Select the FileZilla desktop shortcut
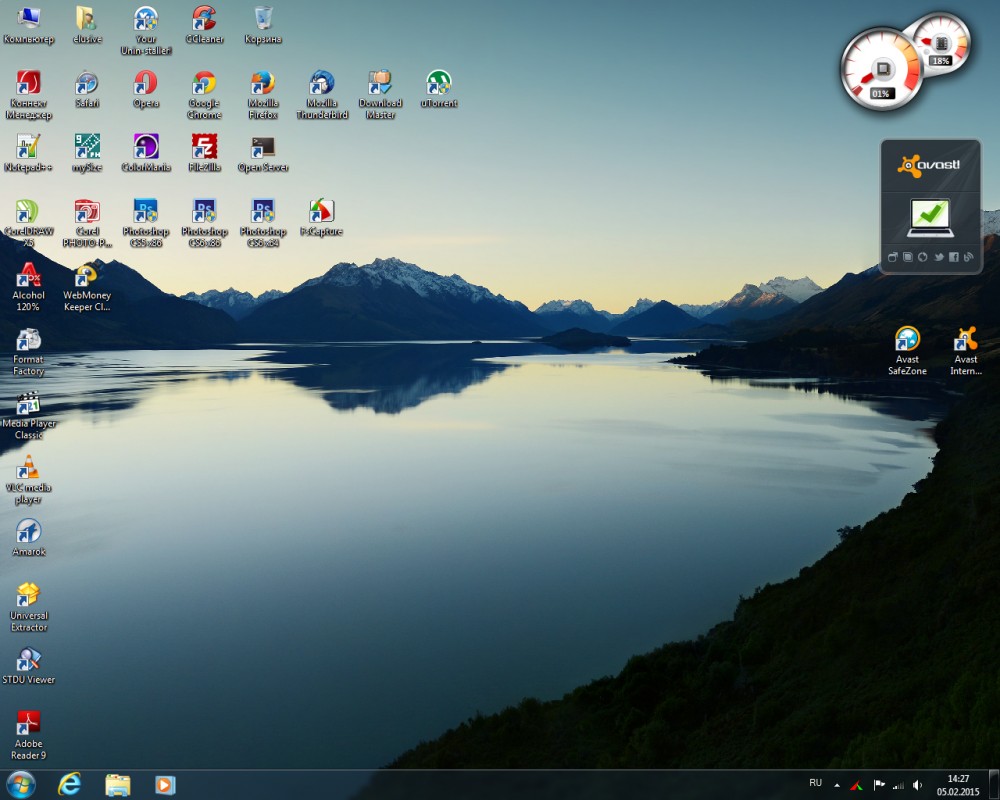1000x800 pixels. point(204,148)
